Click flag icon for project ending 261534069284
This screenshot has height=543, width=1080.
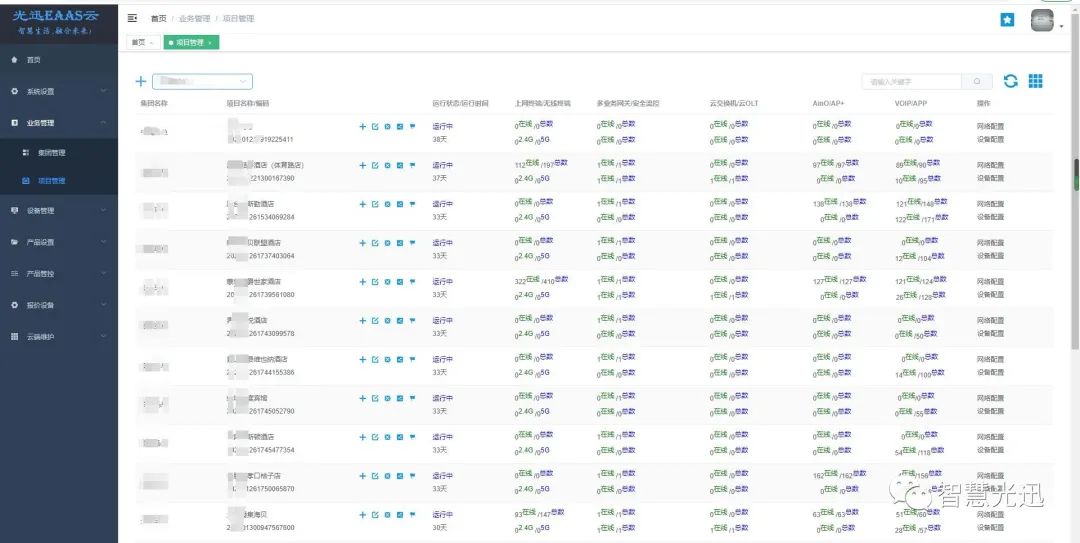pyautogui.click(x=412, y=204)
